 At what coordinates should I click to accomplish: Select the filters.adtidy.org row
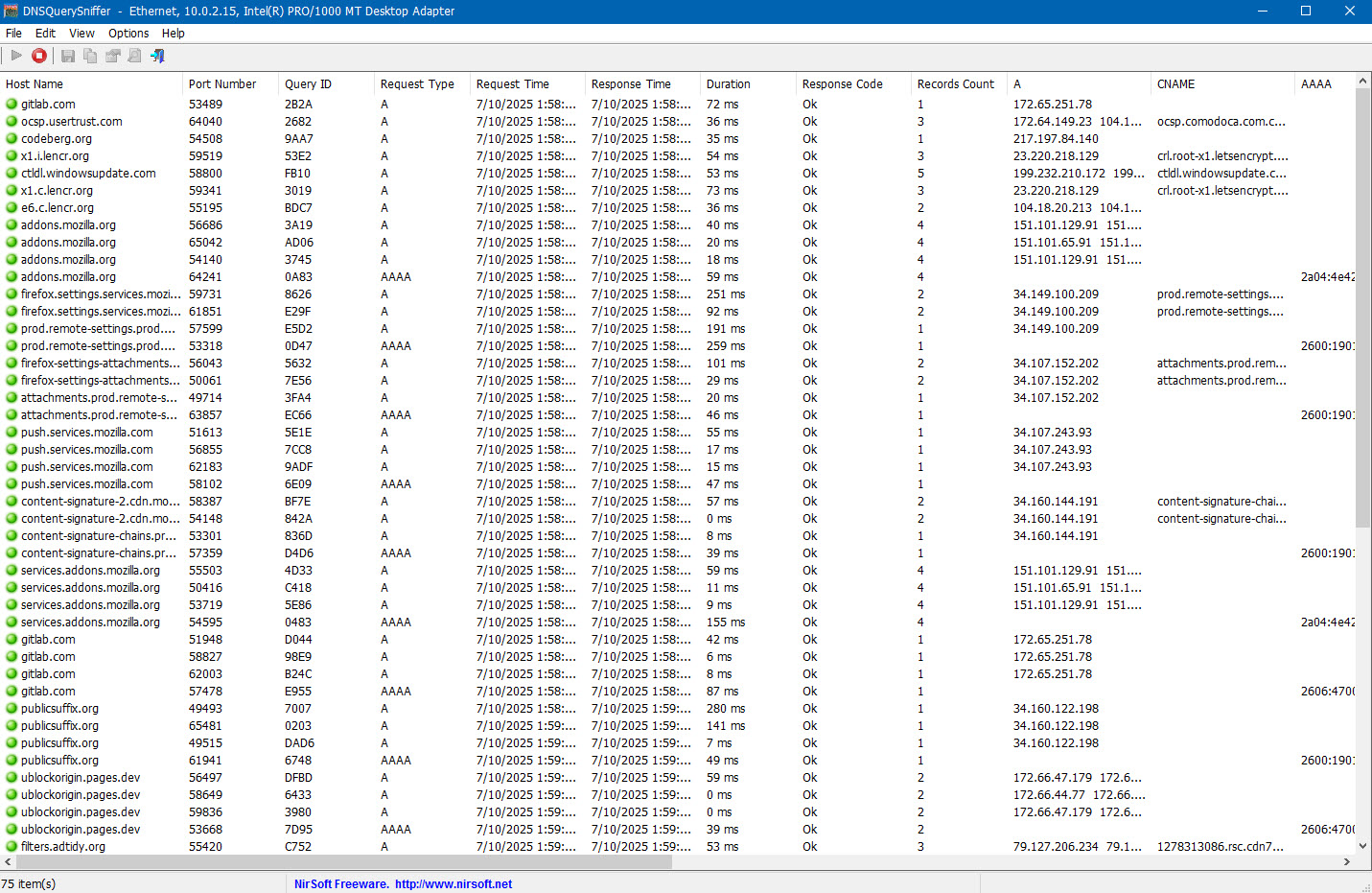click(63, 847)
